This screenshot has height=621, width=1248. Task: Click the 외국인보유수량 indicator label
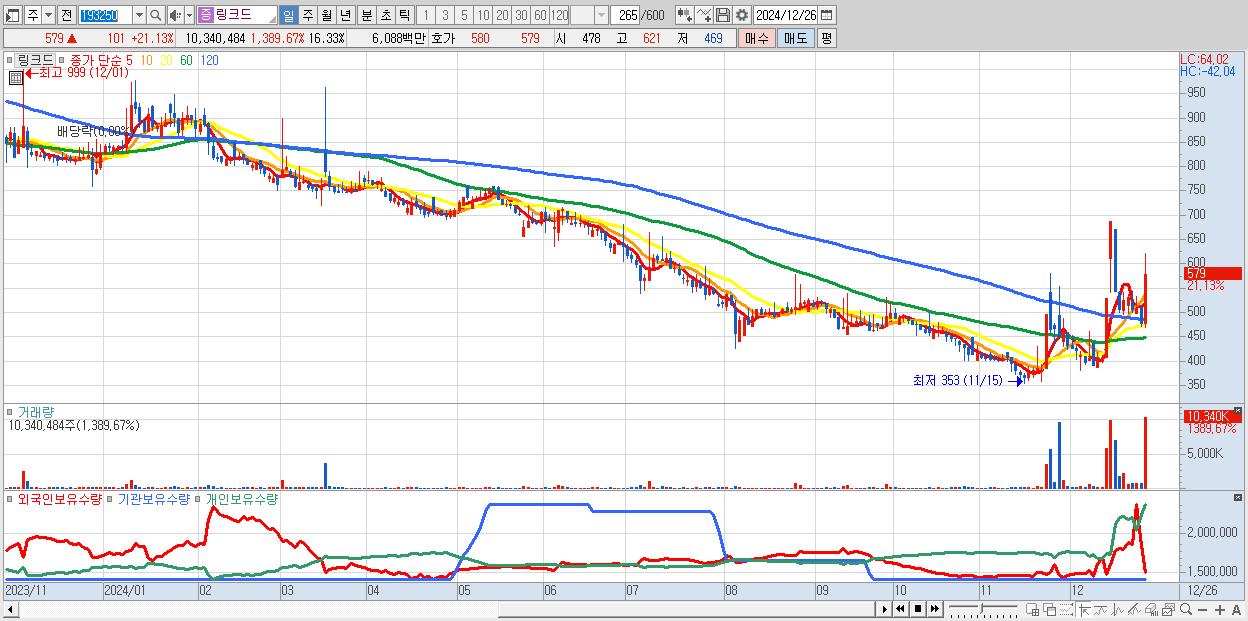point(60,498)
